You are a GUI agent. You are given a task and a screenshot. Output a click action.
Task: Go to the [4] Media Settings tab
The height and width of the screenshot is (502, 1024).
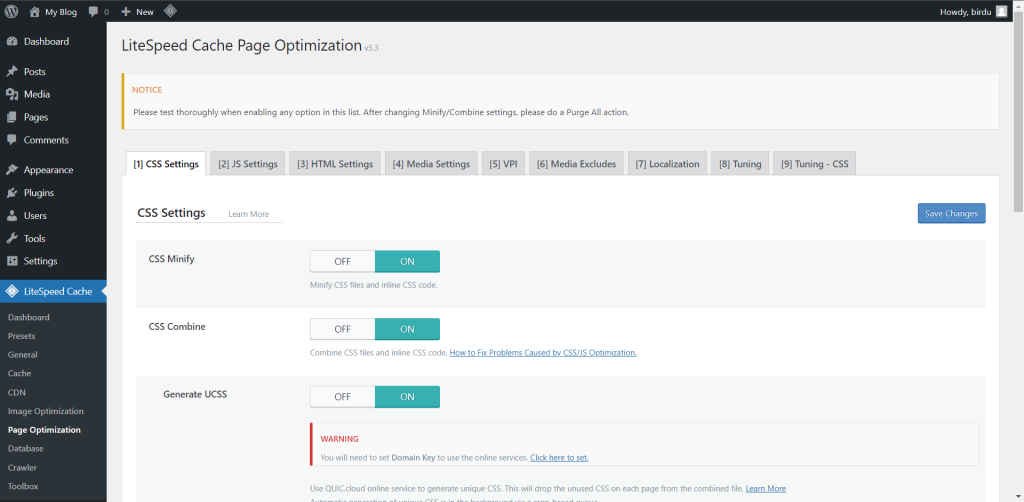[x=431, y=164]
